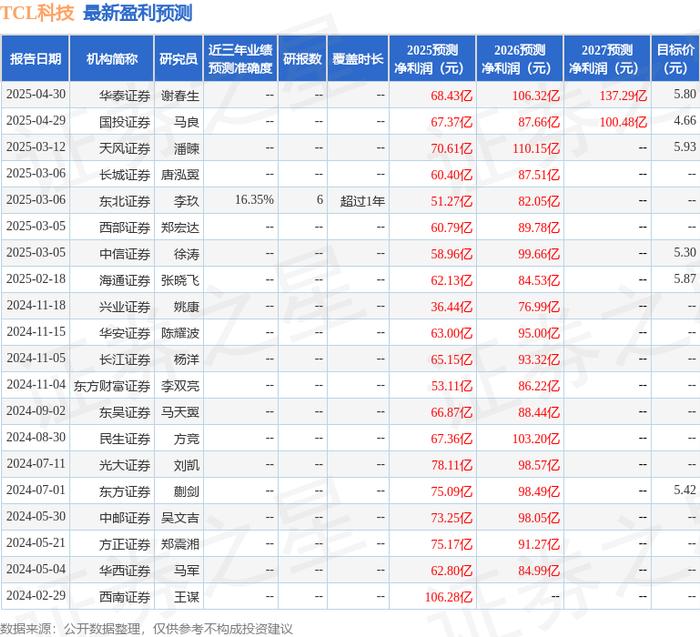700x637 pixels.
Task: Click the 近三年业绩预测准确度 header
Action: click(240, 59)
